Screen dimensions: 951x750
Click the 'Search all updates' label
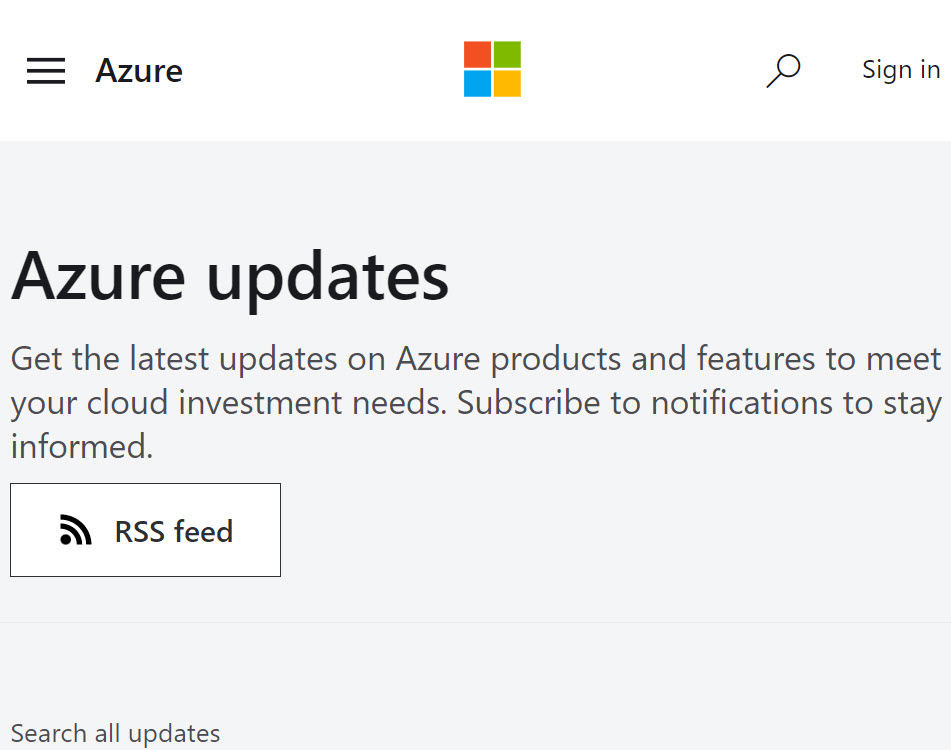pyautogui.click(x=115, y=734)
